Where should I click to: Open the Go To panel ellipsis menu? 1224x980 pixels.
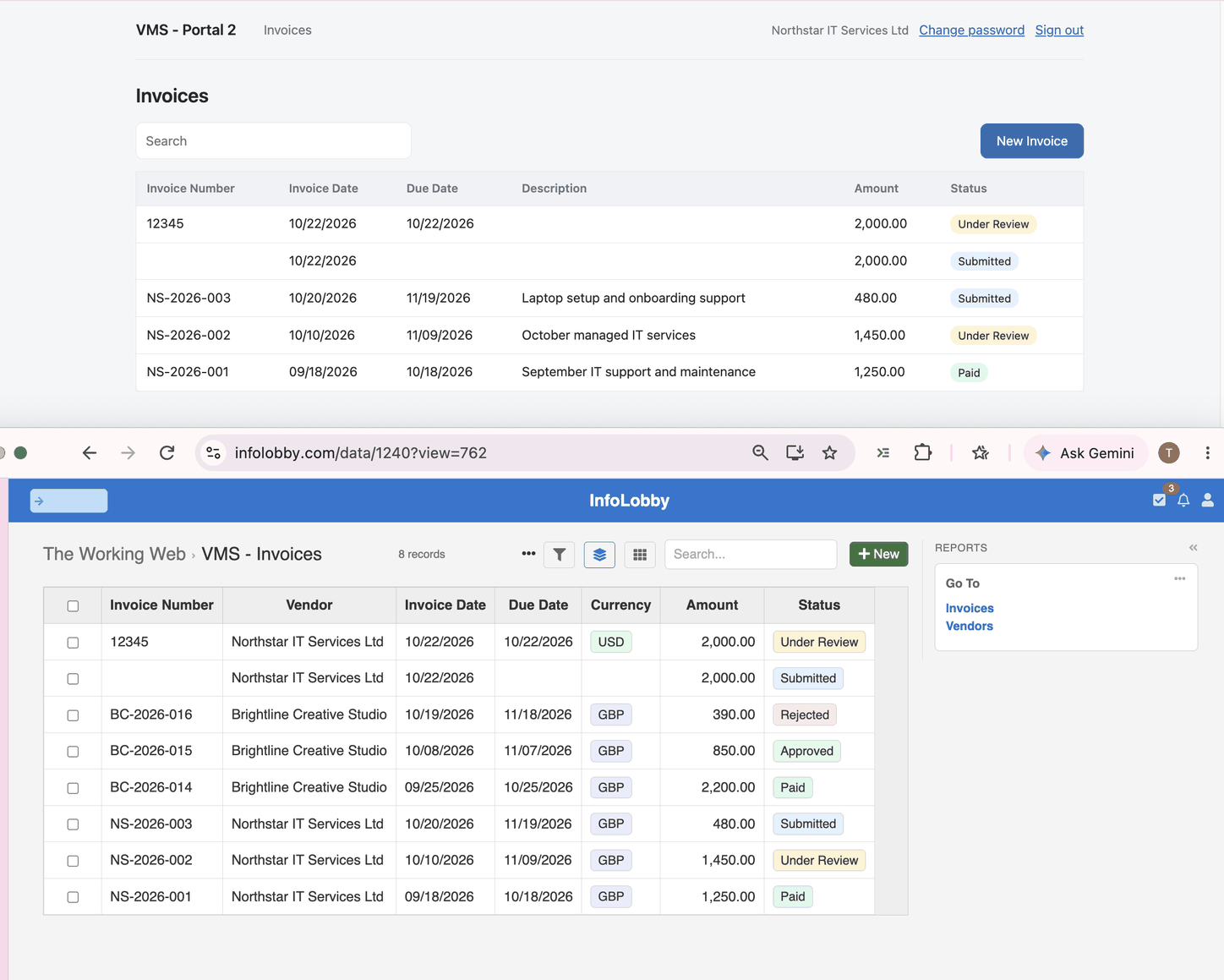pos(1179,579)
